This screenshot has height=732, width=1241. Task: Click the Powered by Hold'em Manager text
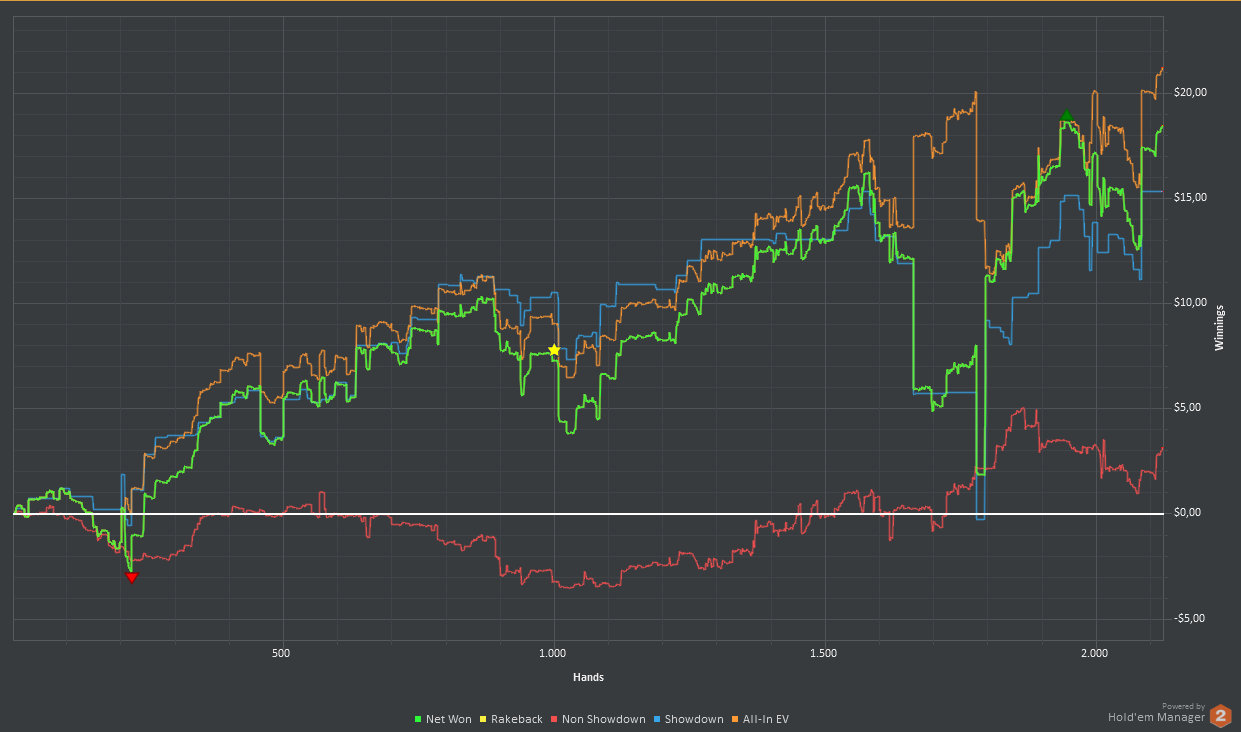pos(1156,712)
